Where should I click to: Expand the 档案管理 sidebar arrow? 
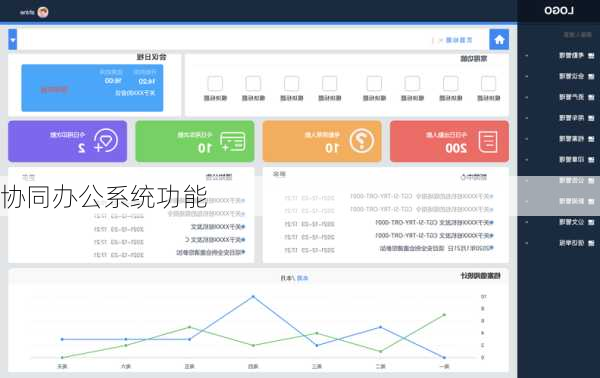click(527, 139)
